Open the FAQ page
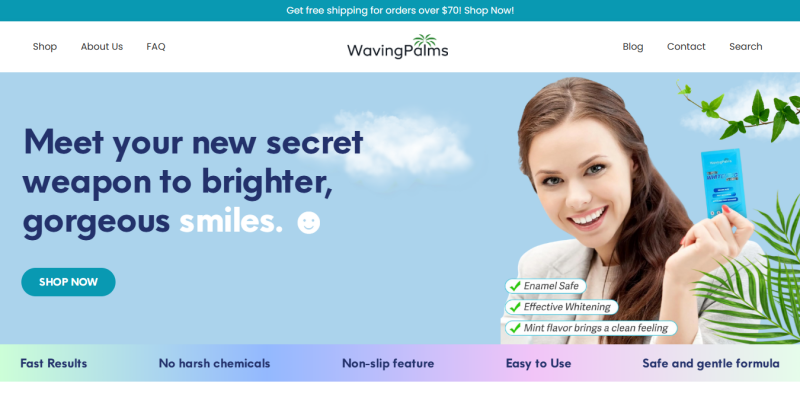800x400 pixels. (x=156, y=46)
